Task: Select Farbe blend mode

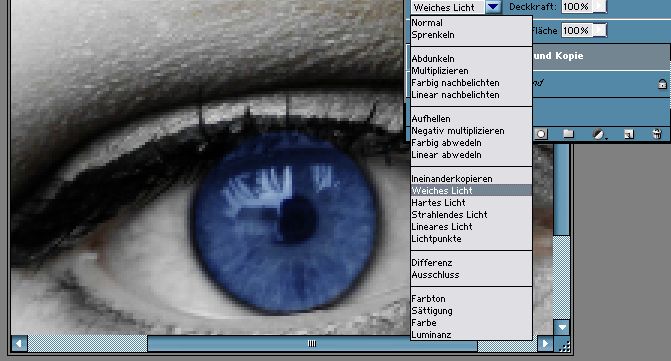Action: [x=471, y=322]
